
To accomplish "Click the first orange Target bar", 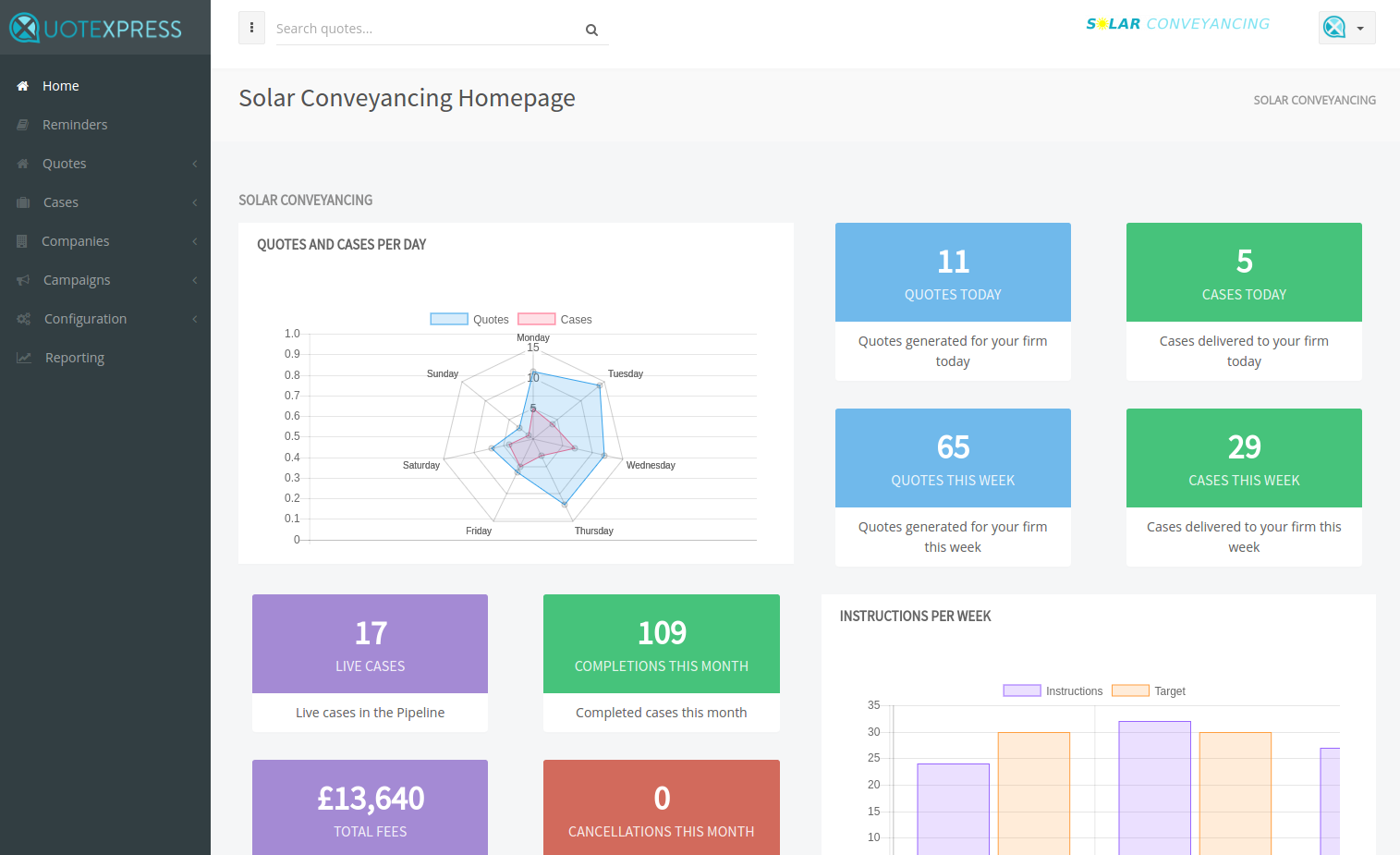I will click(1034, 794).
